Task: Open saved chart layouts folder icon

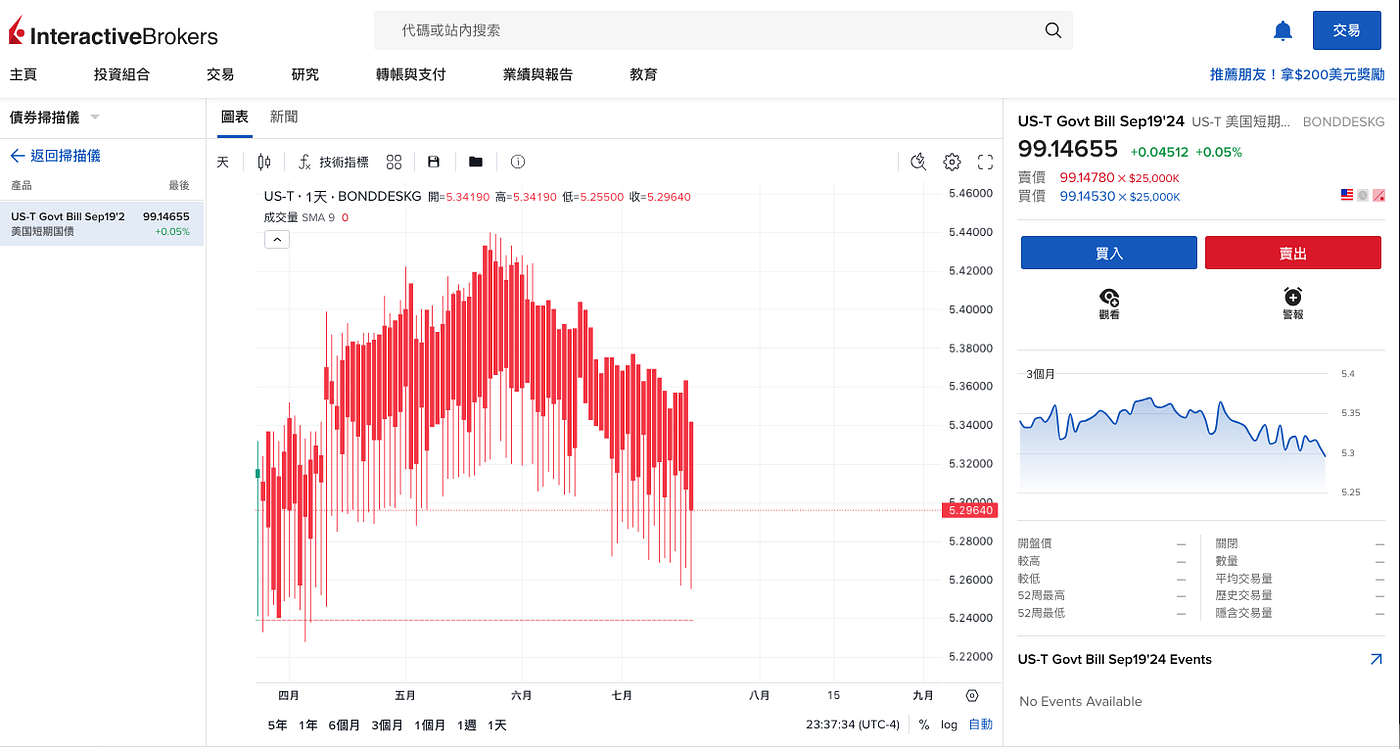Action: click(476, 162)
